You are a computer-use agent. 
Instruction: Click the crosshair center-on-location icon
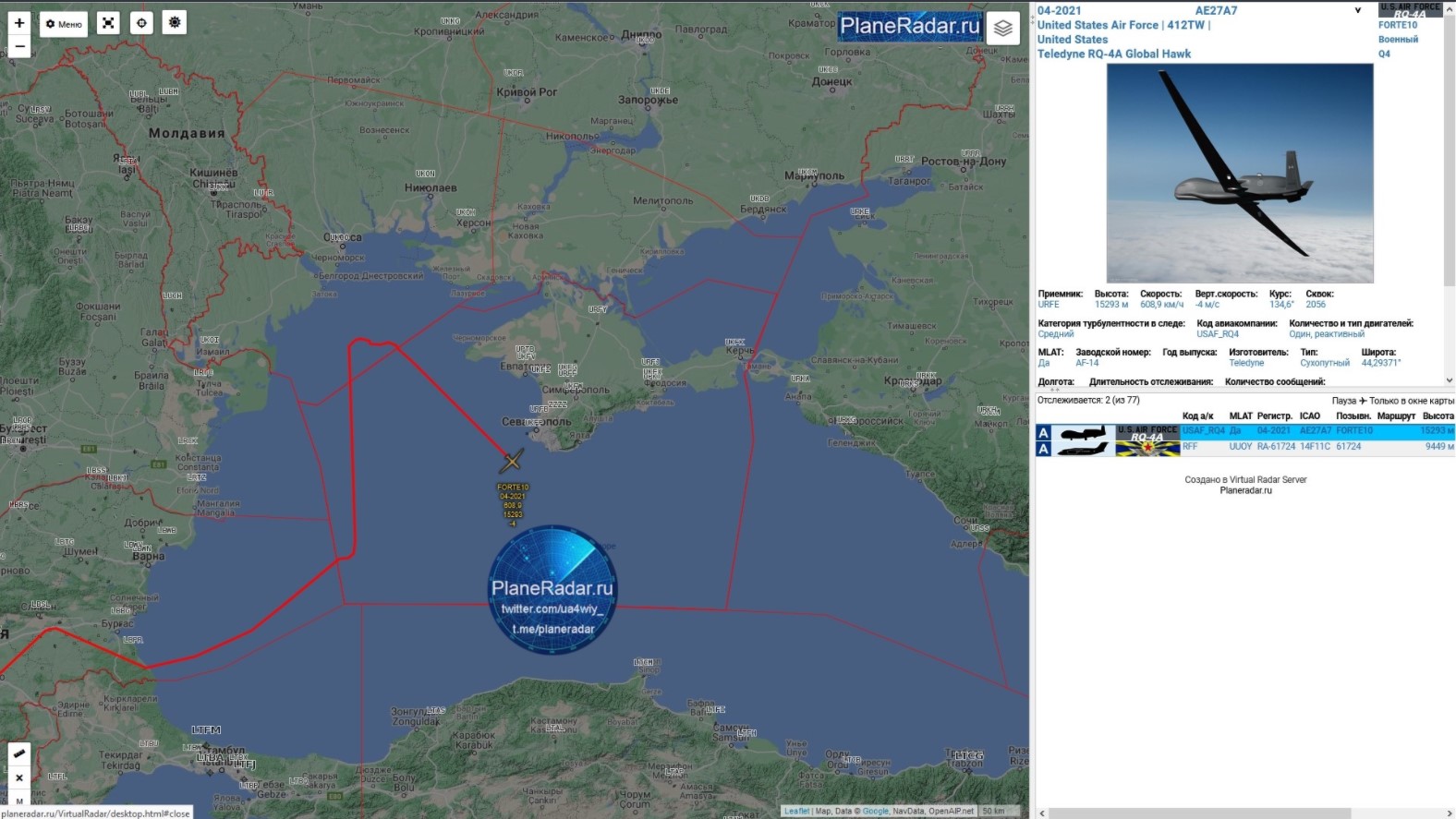(141, 23)
